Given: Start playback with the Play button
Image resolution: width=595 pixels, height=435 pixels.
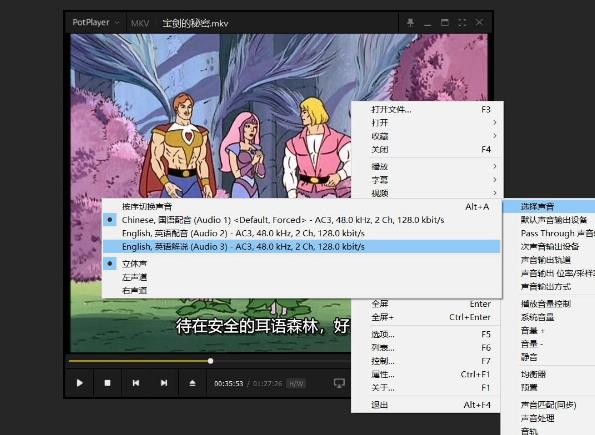Looking at the screenshot, I should 80,383.
